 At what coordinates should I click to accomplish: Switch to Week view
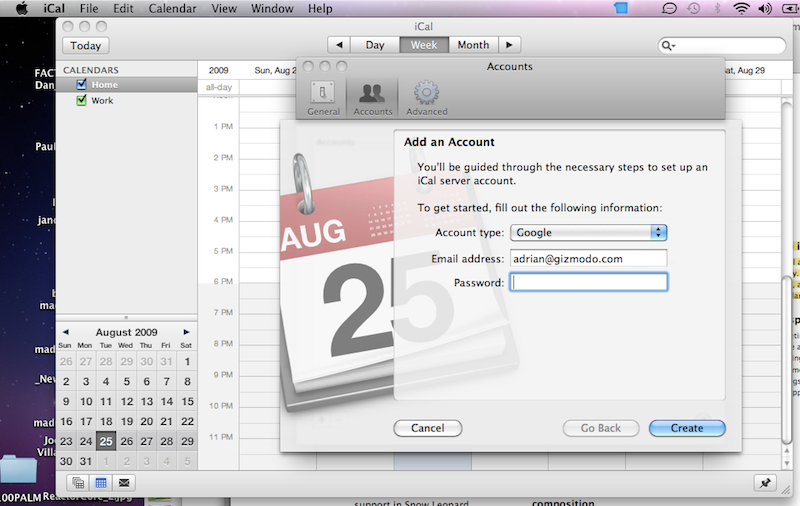pos(424,45)
